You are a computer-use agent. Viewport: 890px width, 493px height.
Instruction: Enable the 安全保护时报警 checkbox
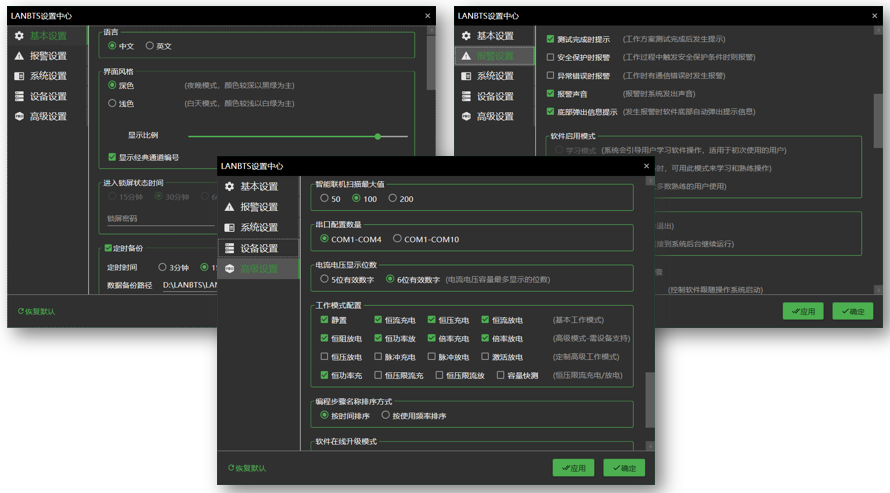[x=550, y=57]
